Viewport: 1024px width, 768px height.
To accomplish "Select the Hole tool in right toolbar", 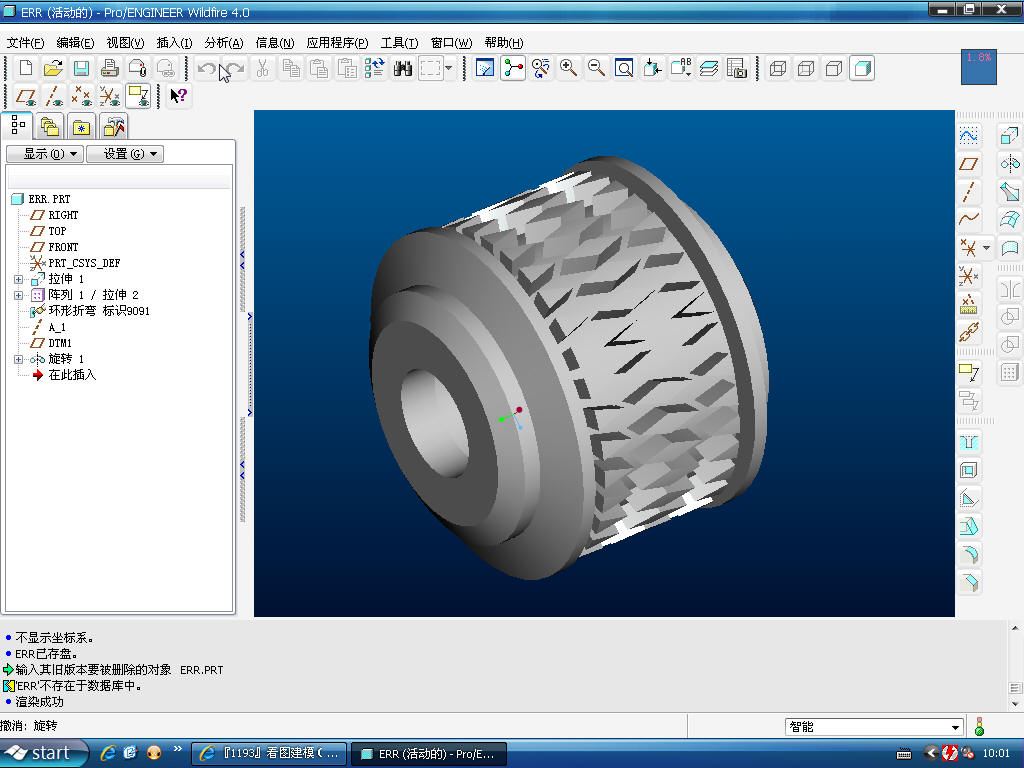I will (968, 443).
